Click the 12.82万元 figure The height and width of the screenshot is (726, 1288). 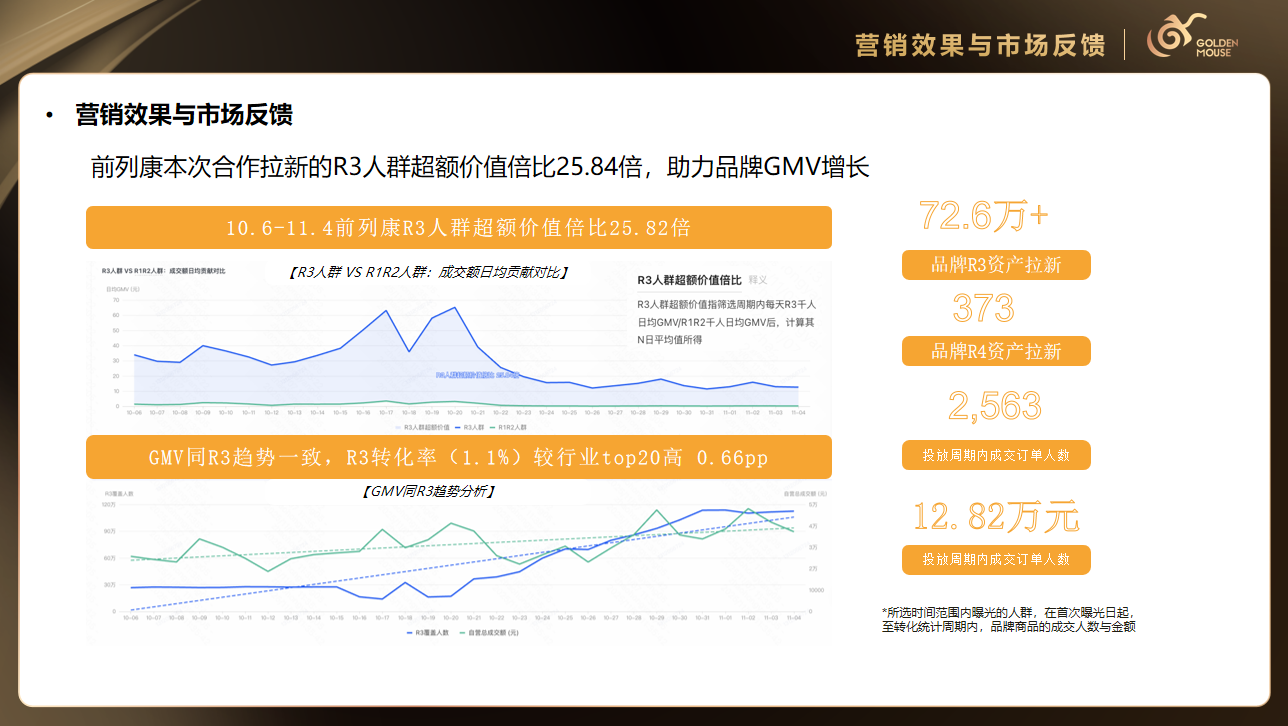996,517
